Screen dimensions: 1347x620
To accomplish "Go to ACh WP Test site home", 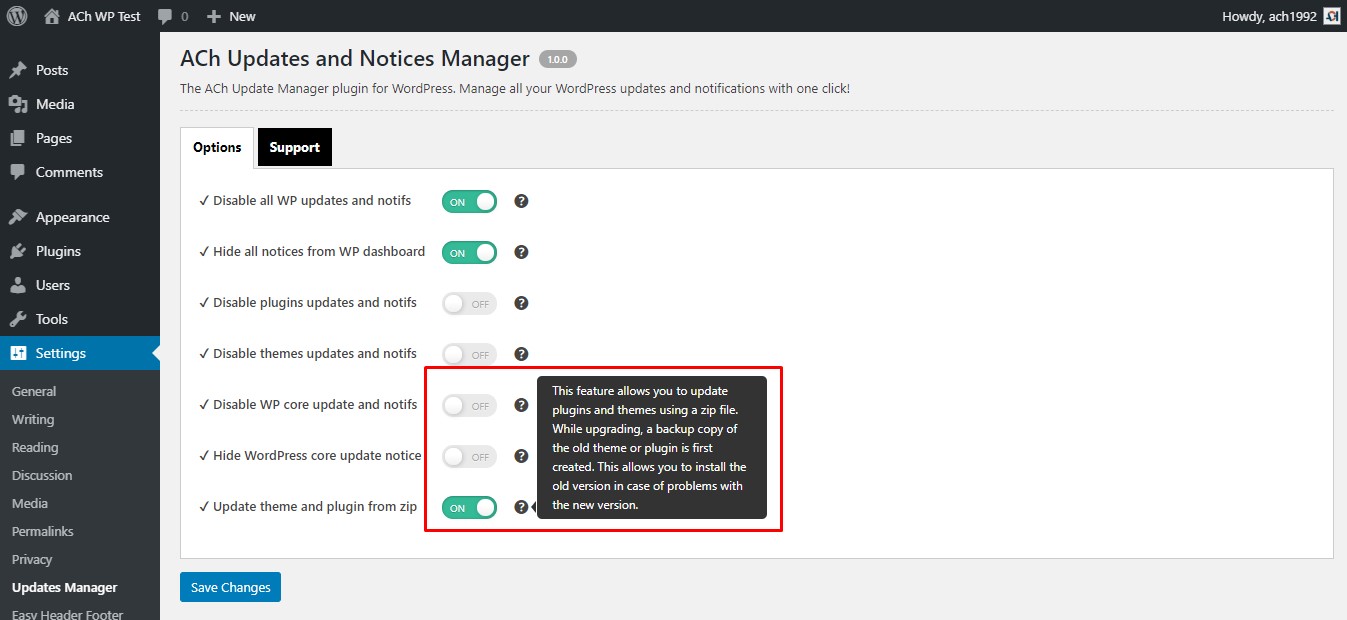I will click(93, 16).
